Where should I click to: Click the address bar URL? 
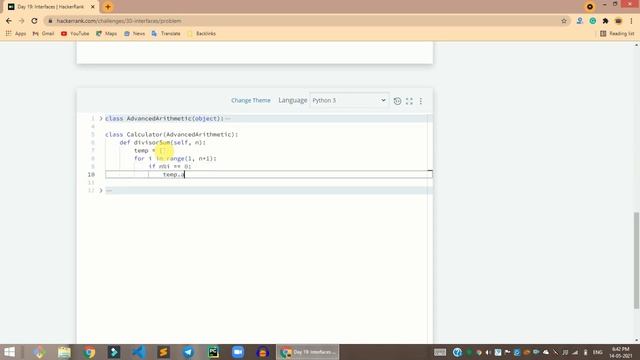click(x=119, y=21)
